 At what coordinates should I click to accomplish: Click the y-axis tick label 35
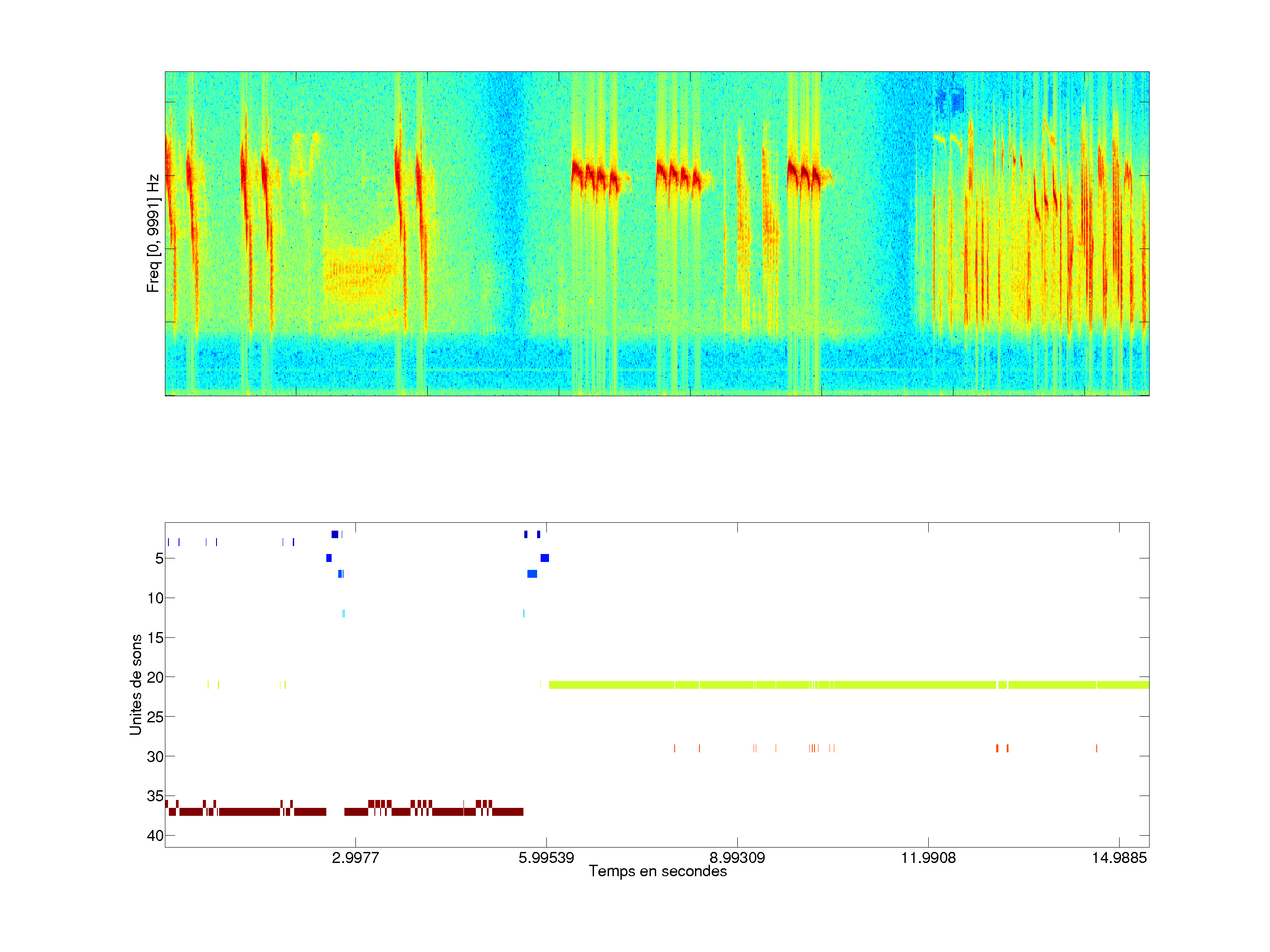[x=156, y=796]
